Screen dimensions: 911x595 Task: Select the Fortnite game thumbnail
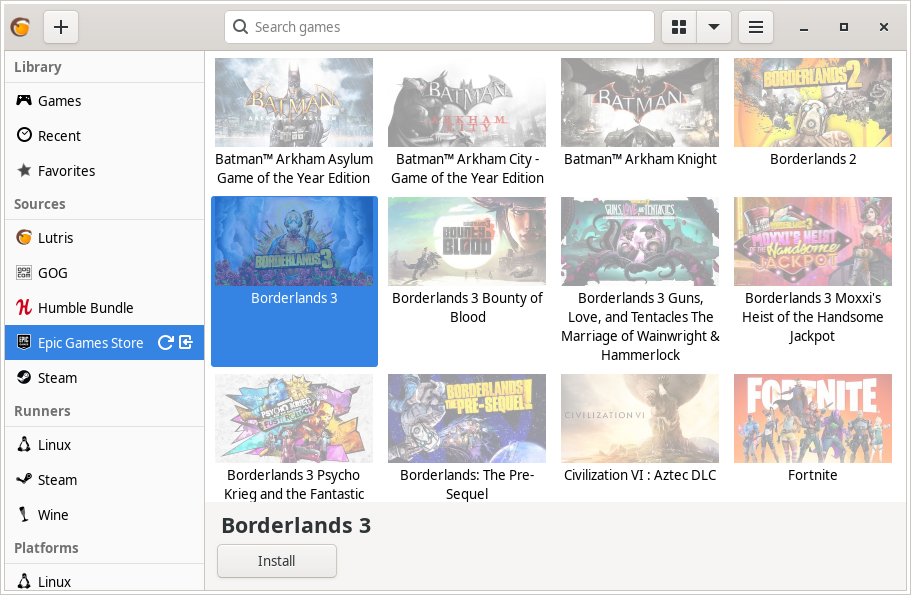[x=812, y=418]
